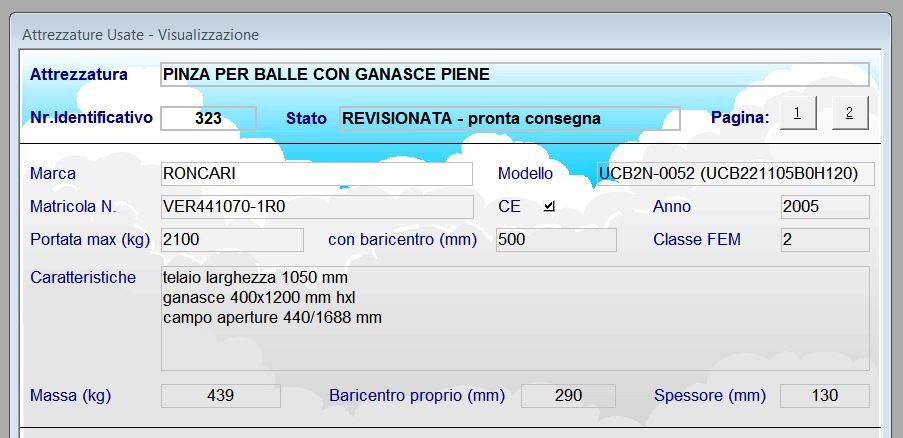The image size is (903, 438).
Task: Click the 'Stato' label
Action: pyautogui.click(x=306, y=119)
